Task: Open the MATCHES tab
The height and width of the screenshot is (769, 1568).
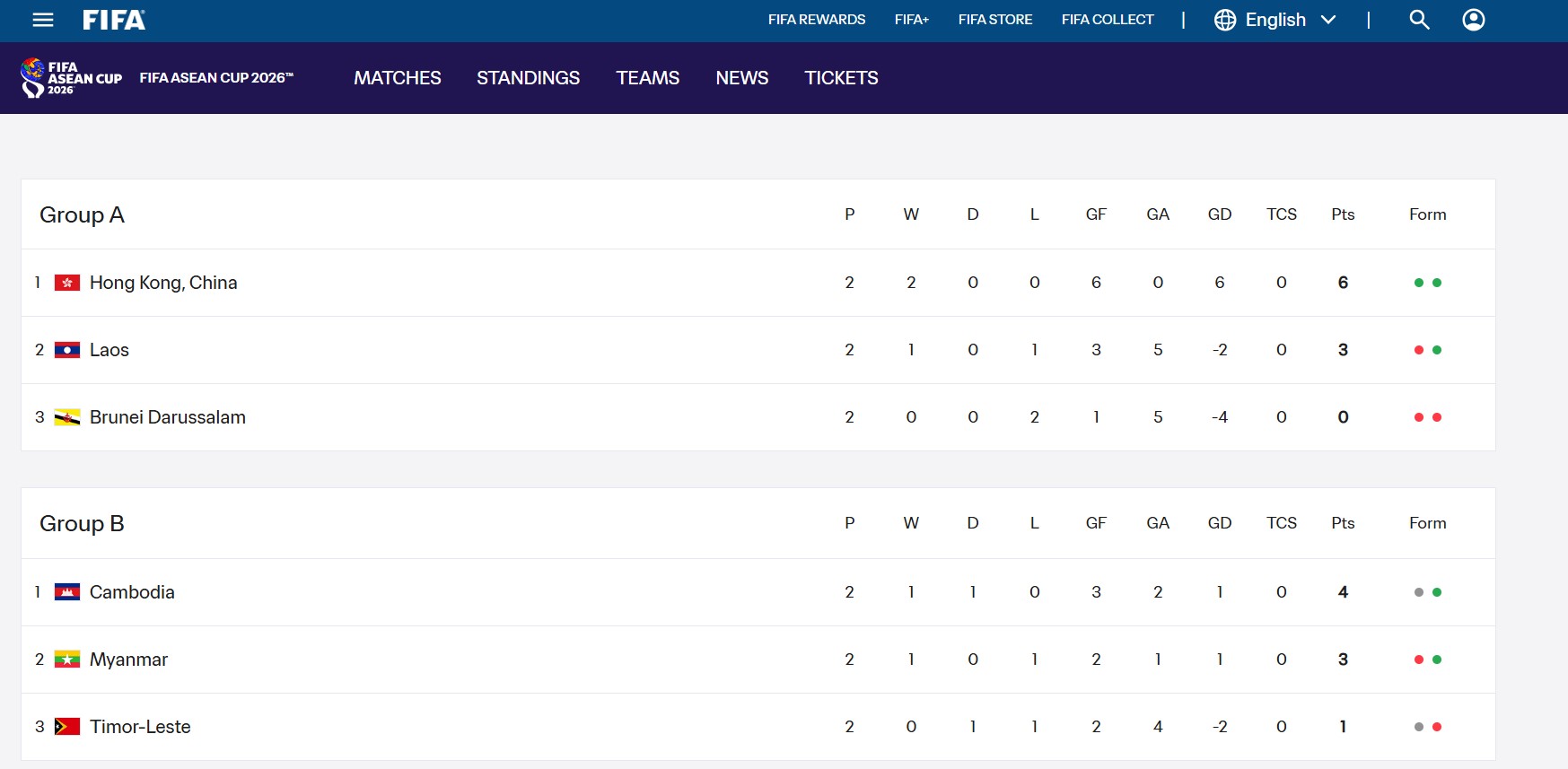Action: point(398,78)
